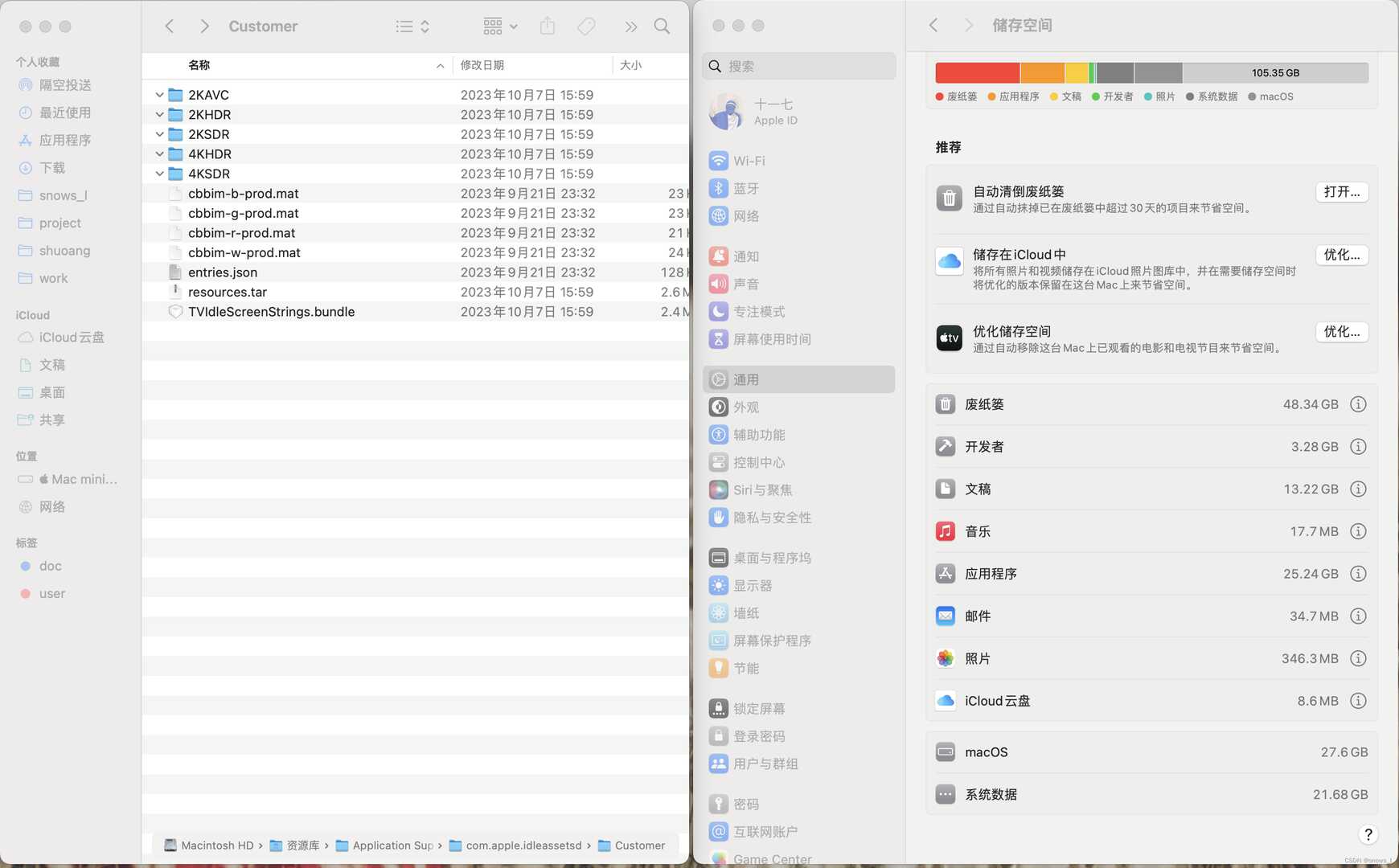Toggle the 2KSDR folder disclosure arrow

point(159,134)
